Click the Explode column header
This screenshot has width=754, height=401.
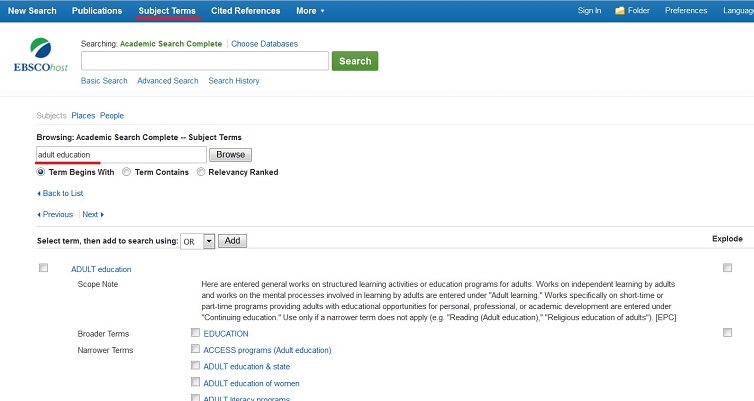click(727, 238)
